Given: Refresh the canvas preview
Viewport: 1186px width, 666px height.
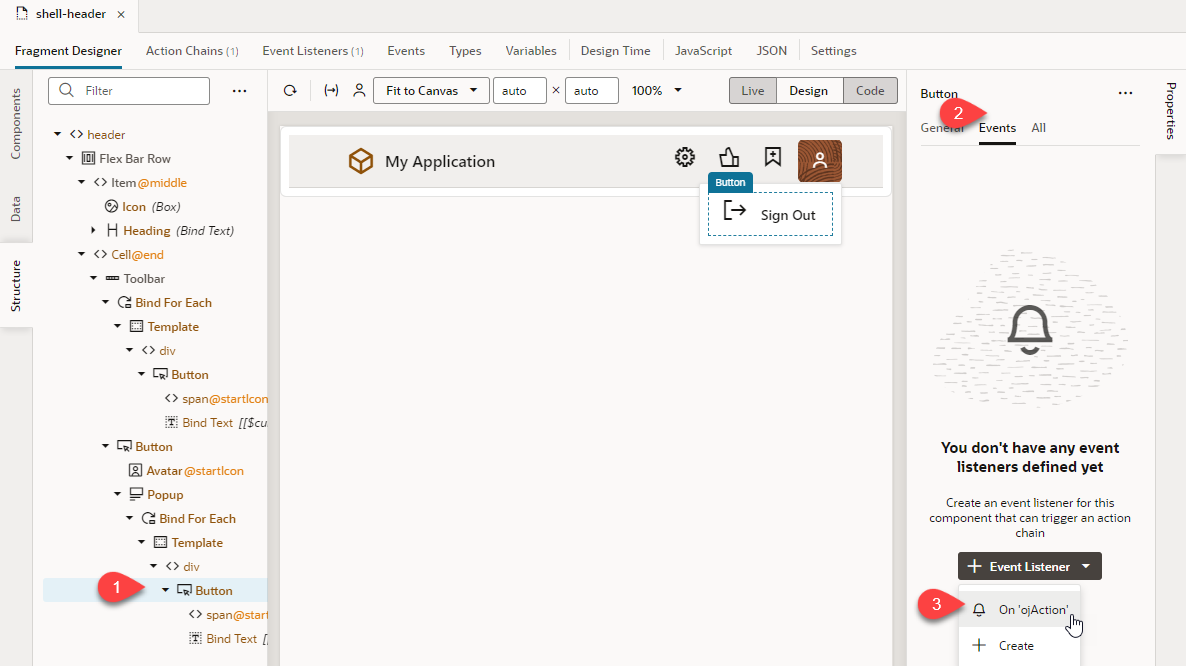Looking at the screenshot, I should pos(290,90).
